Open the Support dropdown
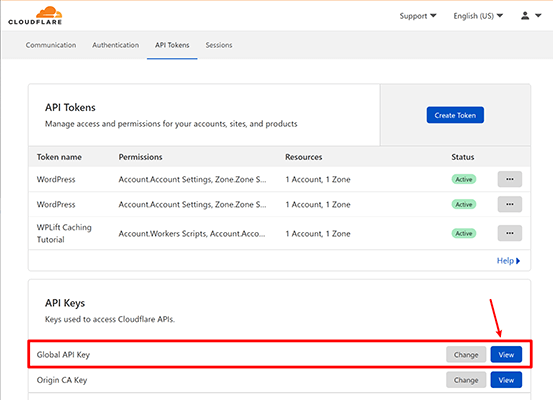The height and width of the screenshot is (400, 553). point(418,16)
